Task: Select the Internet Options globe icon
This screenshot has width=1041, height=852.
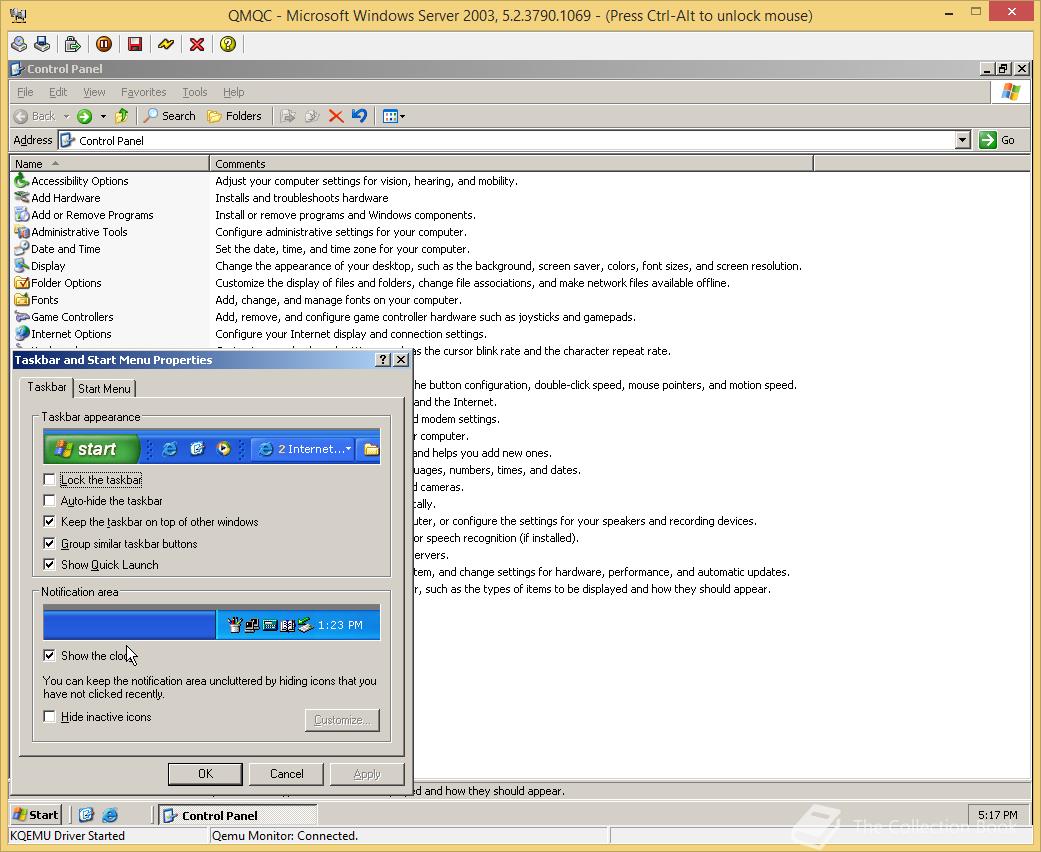Action: [x=22, y=333]
